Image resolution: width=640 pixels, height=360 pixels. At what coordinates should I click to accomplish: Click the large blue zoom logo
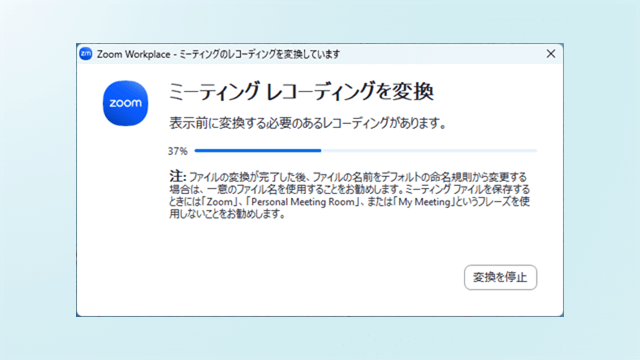tap(125, 103)
